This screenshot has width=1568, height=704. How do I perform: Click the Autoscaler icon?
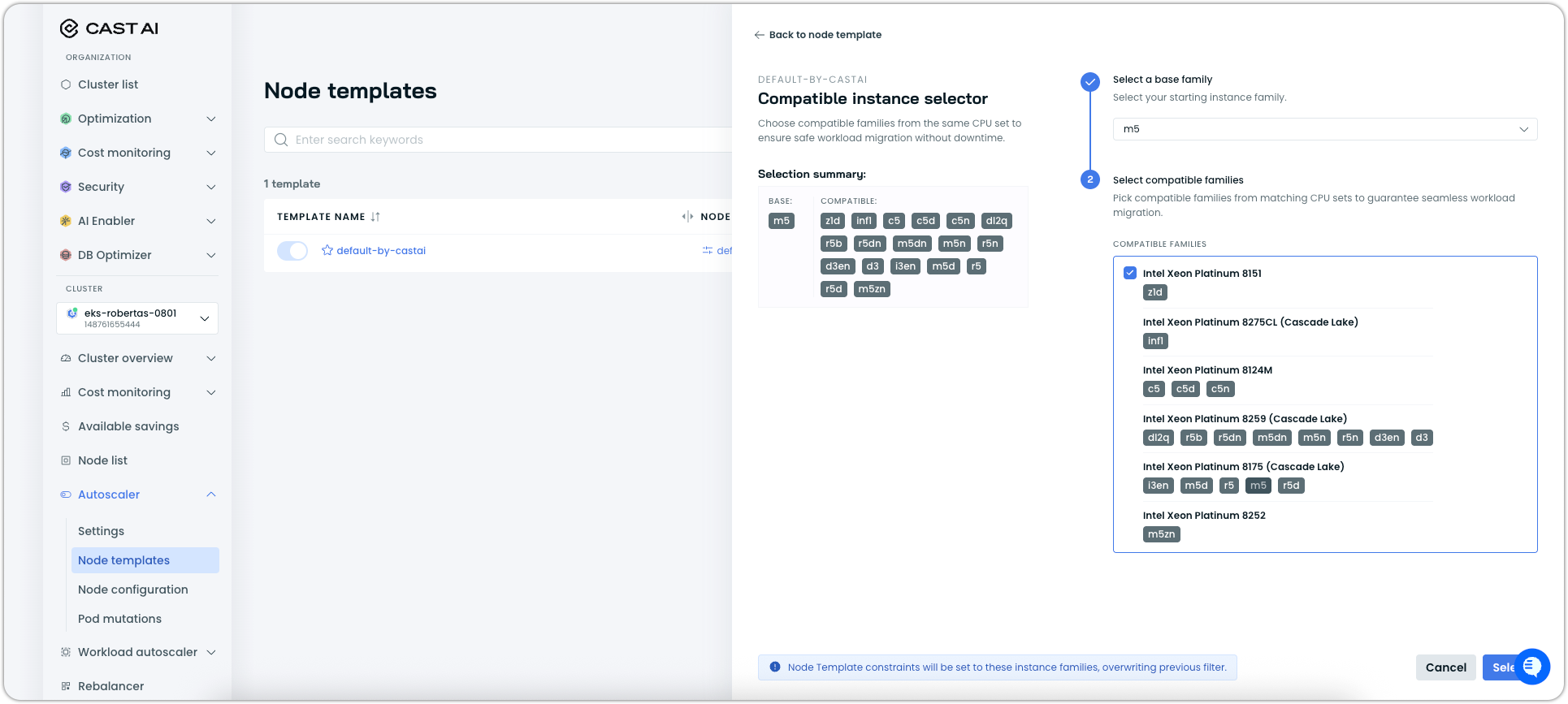(66, 495)
